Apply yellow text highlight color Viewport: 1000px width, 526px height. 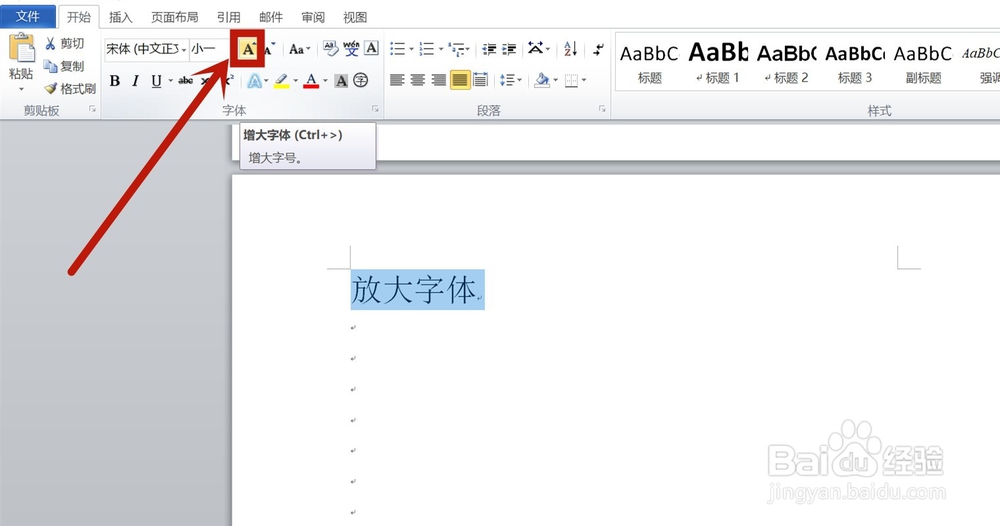click(x=282, y=81)
